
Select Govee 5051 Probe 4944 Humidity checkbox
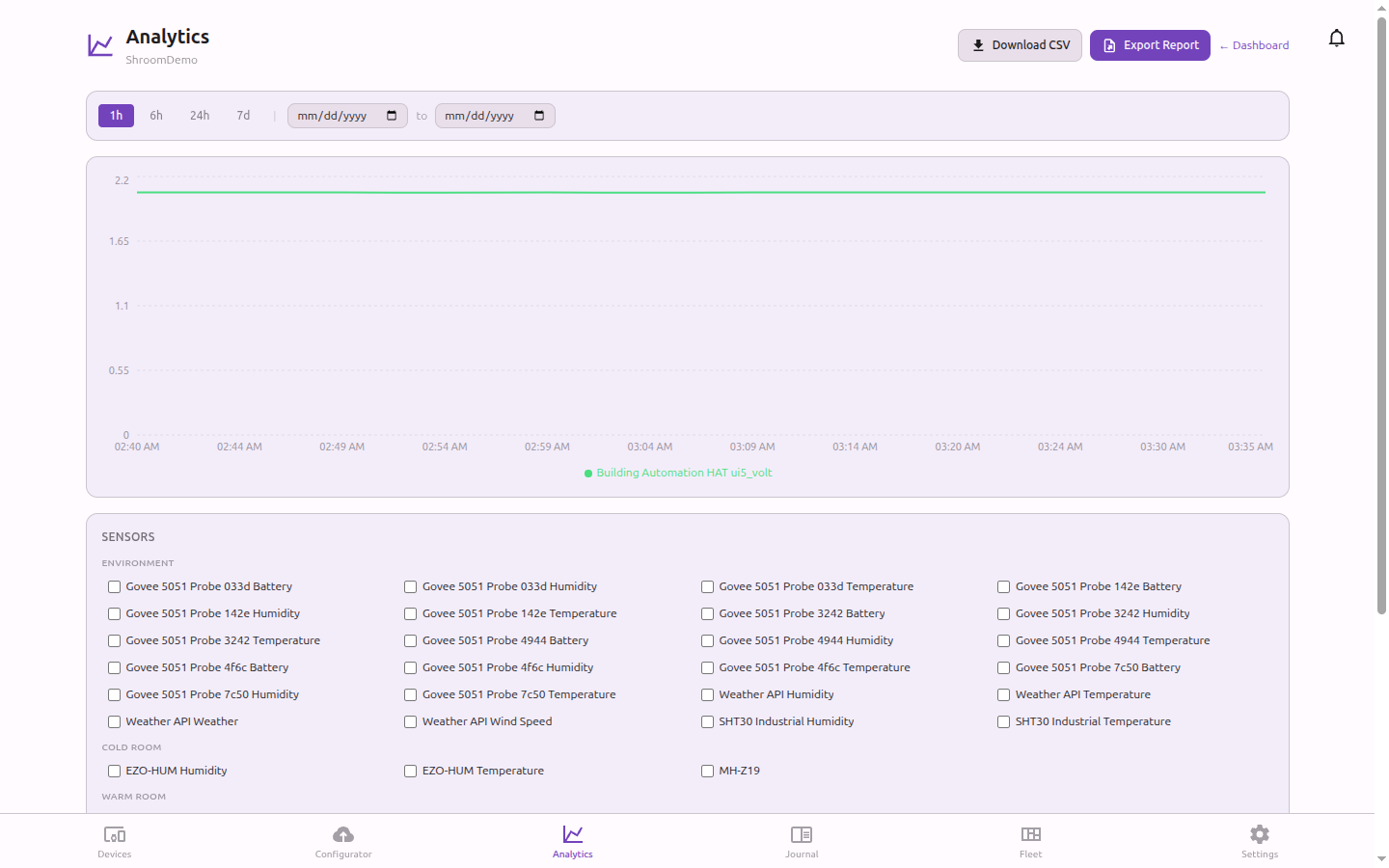point(707,640)
